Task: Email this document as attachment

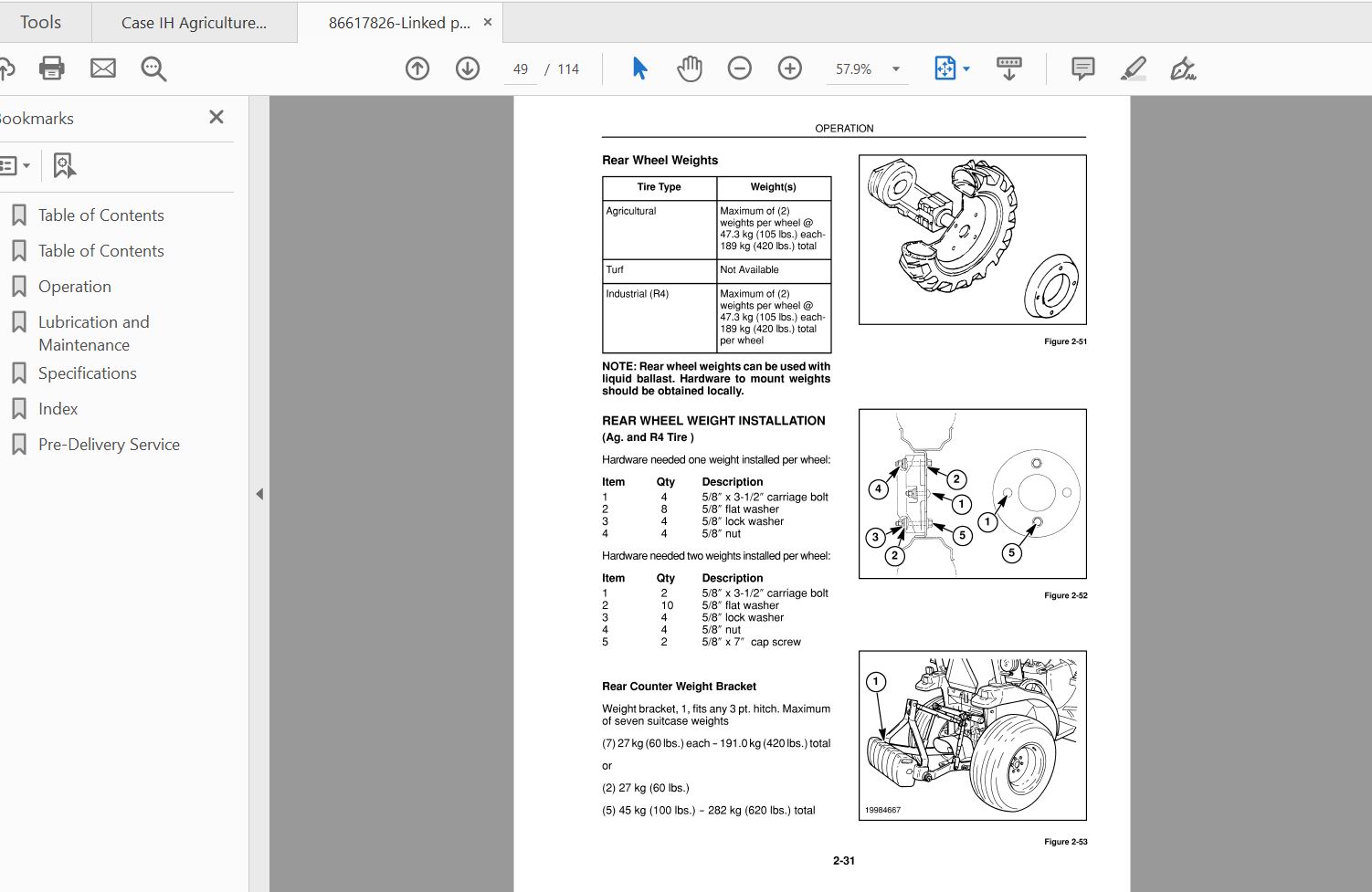Action: 102,68
